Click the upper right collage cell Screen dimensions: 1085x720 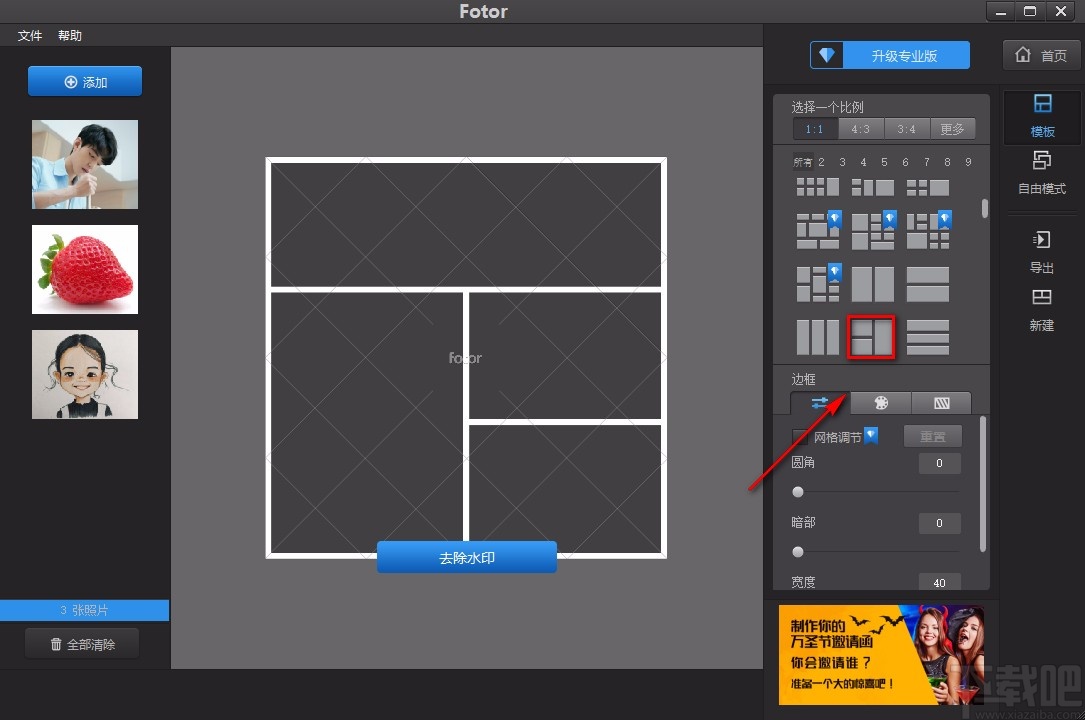pos(565,356)
